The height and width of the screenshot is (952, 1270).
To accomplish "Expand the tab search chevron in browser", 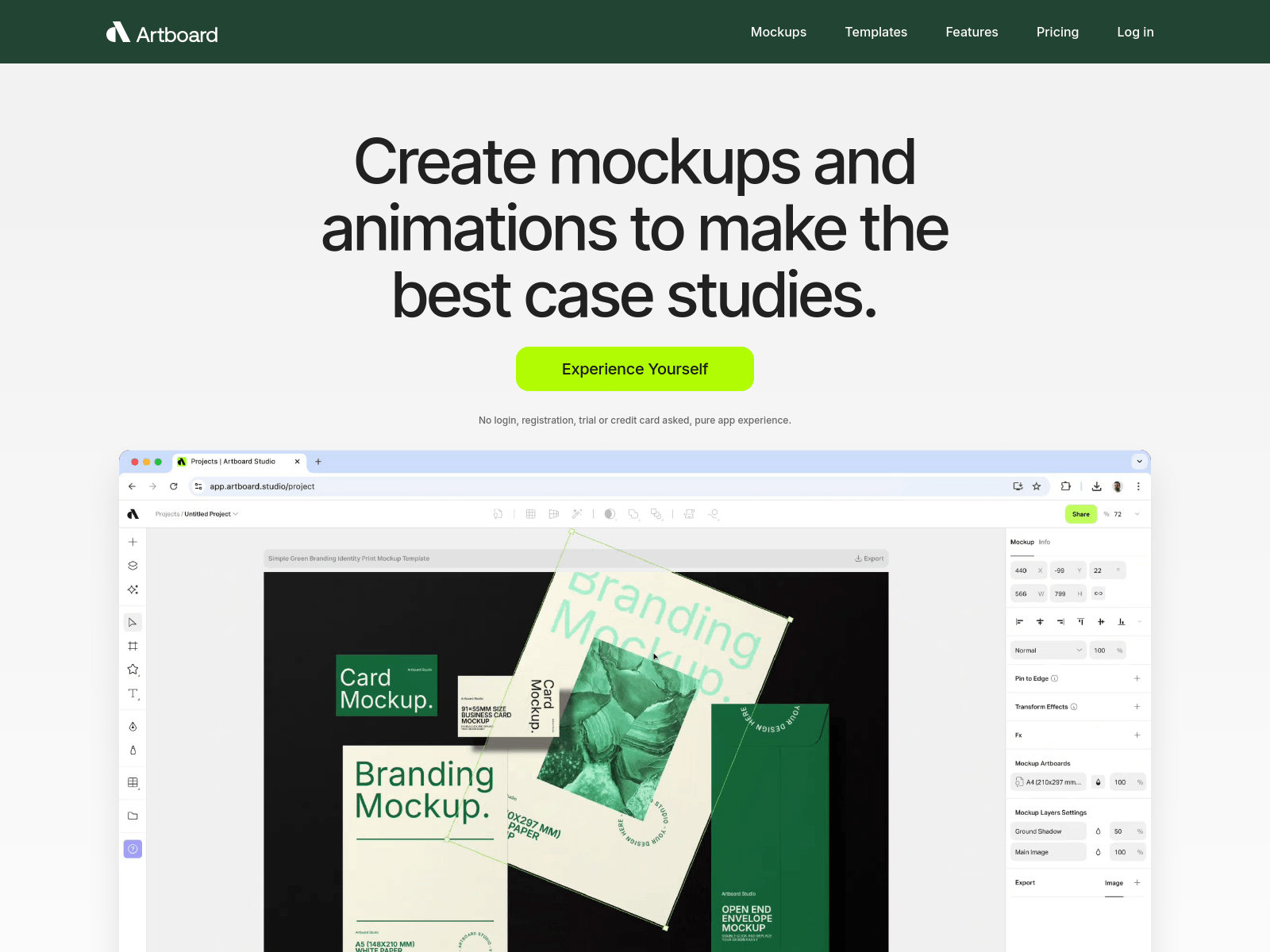I will [x=1139, y=462].
